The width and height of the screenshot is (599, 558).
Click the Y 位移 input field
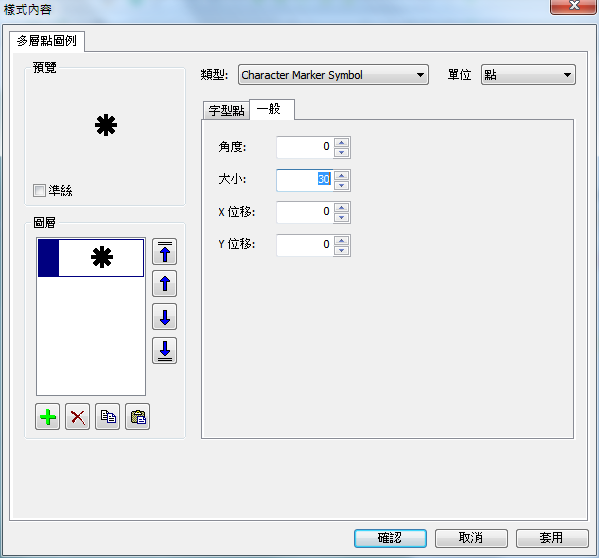click(304, 245)
